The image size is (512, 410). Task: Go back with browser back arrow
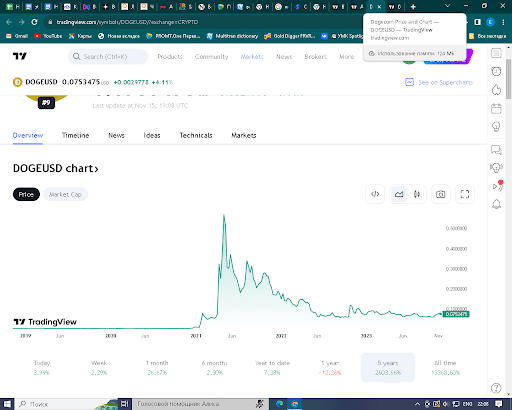pyautogui.click(x=9, y=22)
